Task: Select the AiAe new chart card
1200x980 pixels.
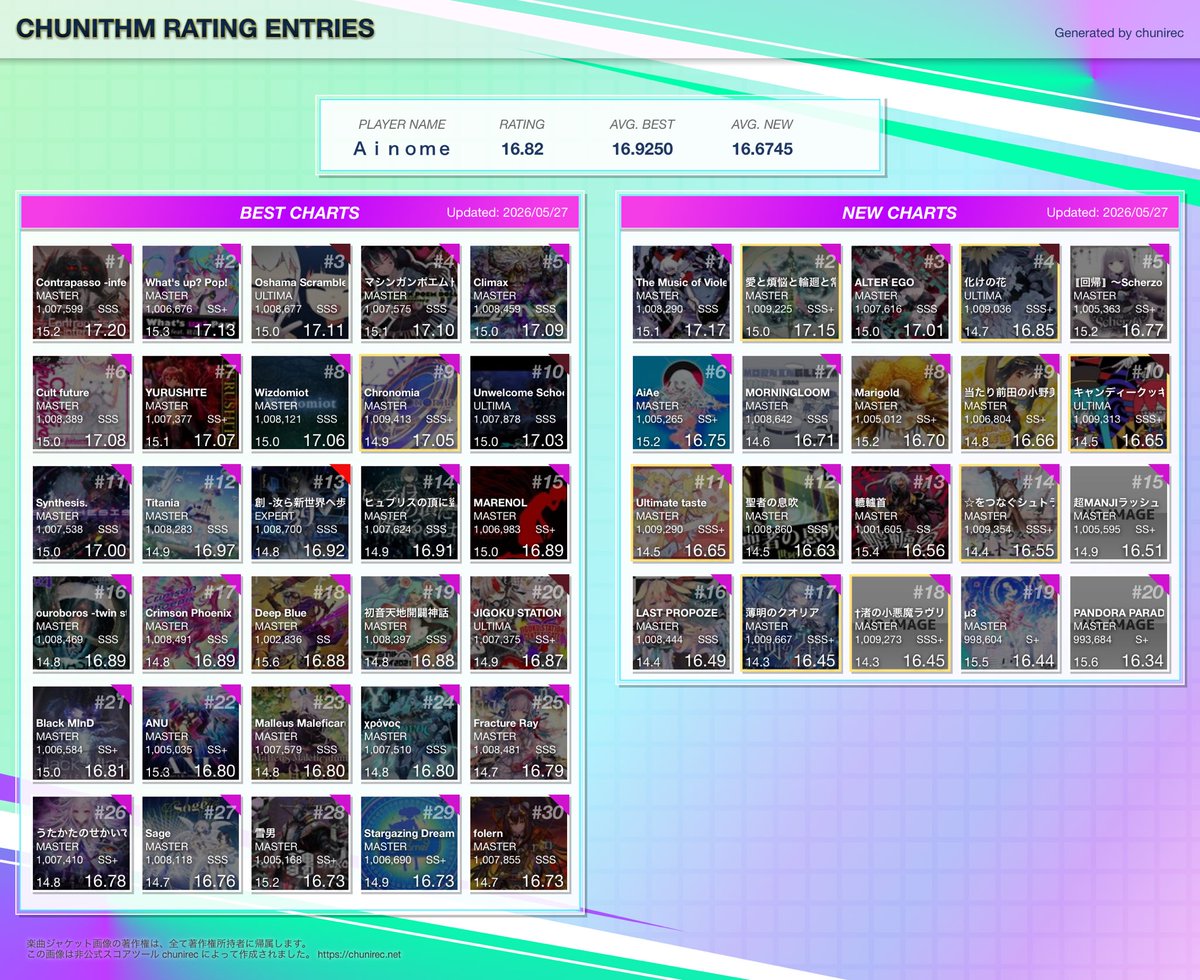Action: (x=681, y=403)
